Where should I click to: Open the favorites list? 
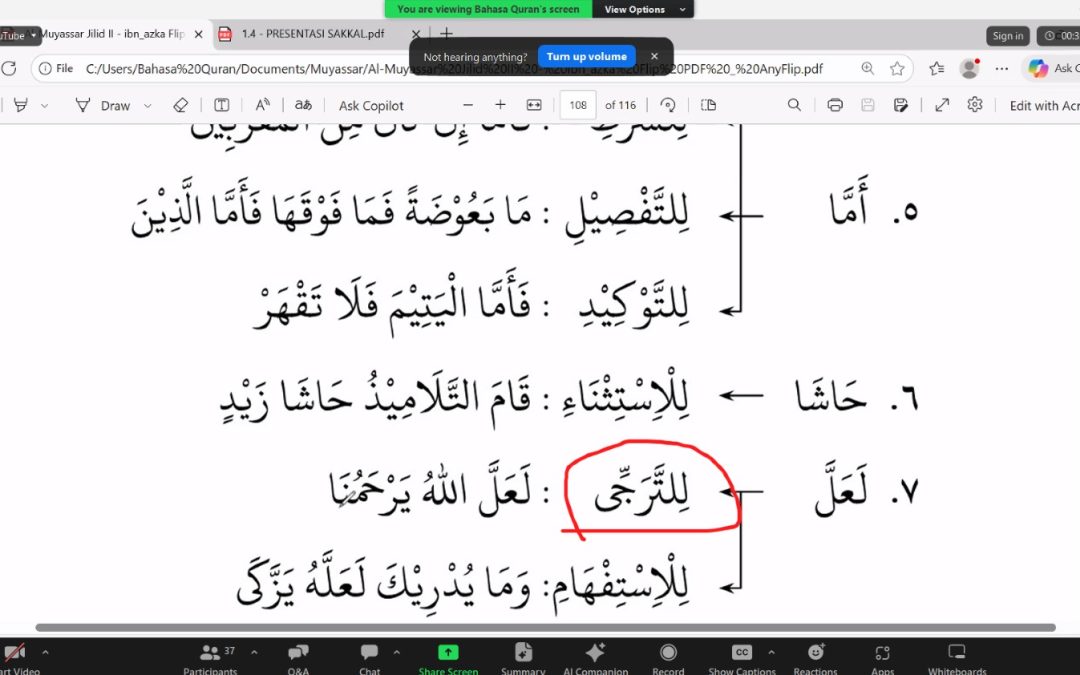coord(937,68)
